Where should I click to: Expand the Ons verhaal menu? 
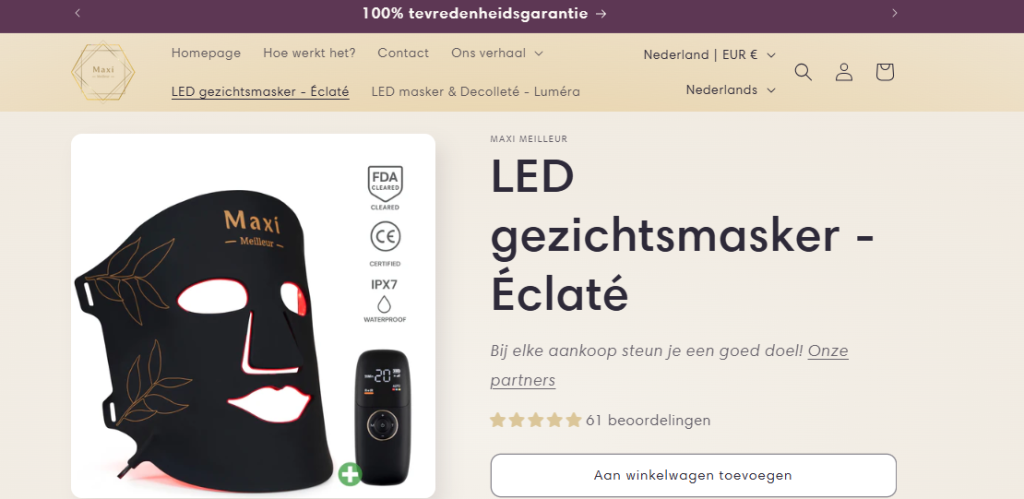point(496,53)
